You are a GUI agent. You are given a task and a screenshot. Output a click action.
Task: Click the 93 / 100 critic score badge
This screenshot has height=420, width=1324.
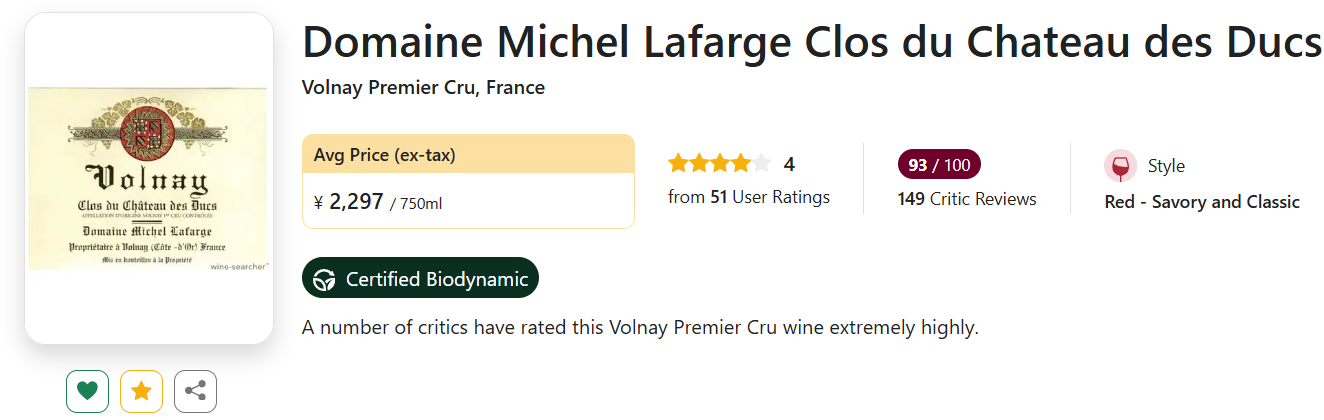(x=939, y=164)
